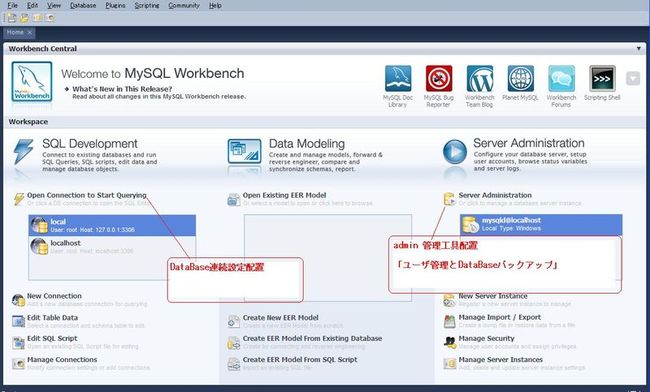
Task: Open the File menu
Action: [x=12, y=5]
